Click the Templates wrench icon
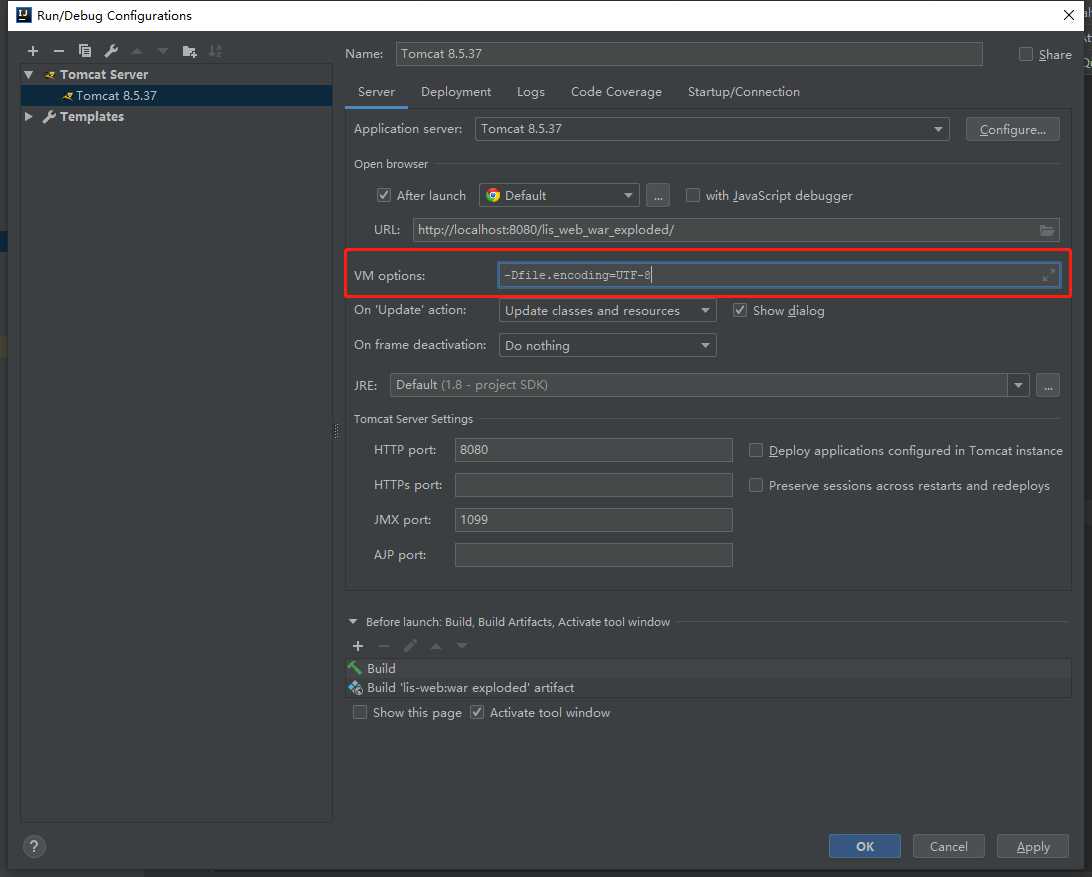 pyautogui.click(x=49, y=116)
